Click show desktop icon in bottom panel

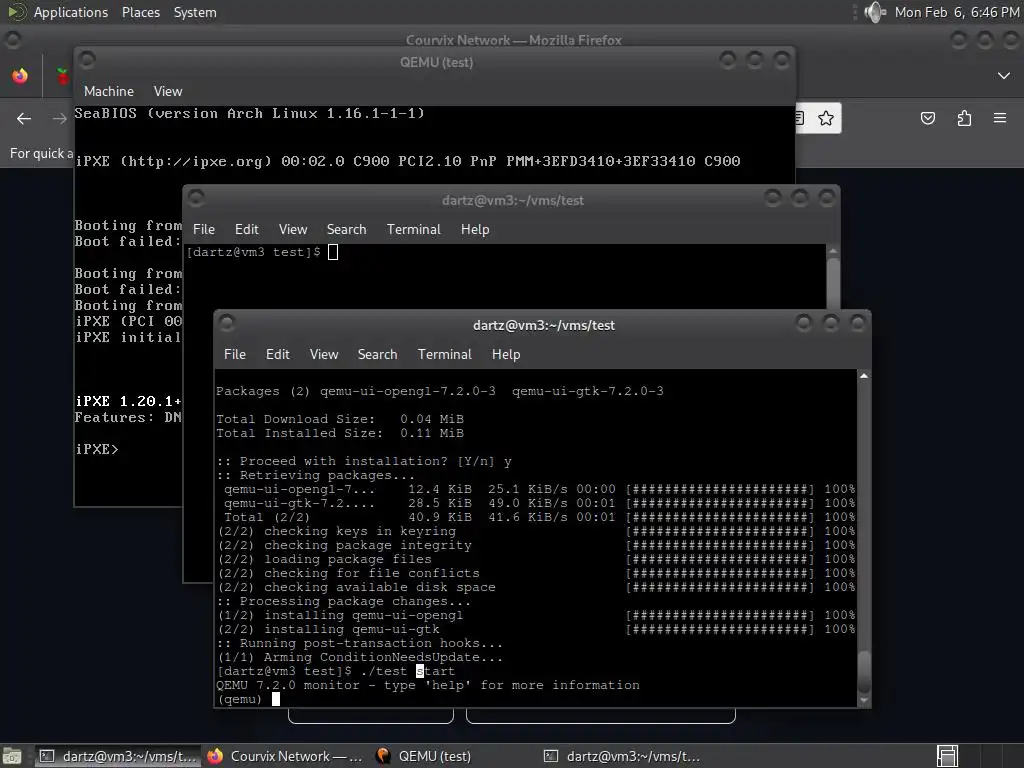pyautogui.click(x=12, y=756)
